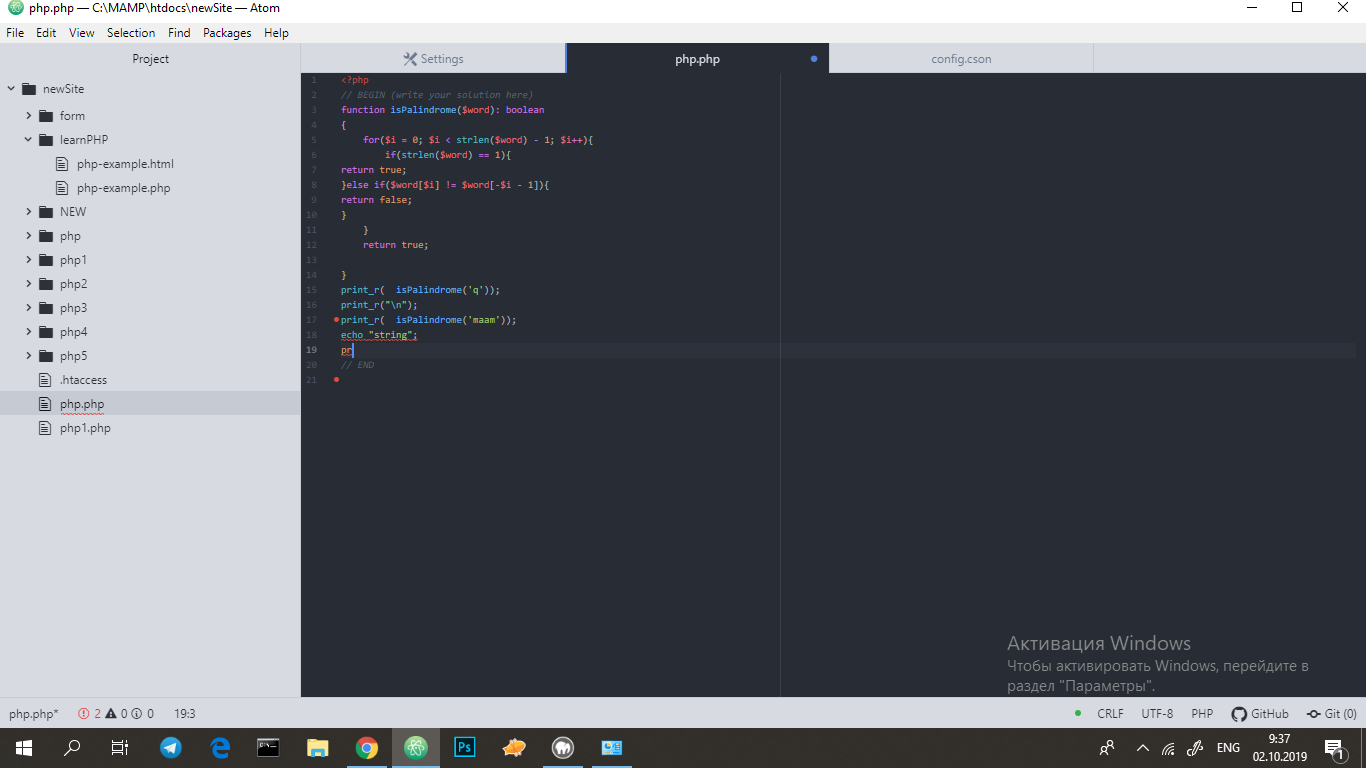Open the Git (0) panel
This screenshot has width=1366, height=768.
(x=1331, y=714)
